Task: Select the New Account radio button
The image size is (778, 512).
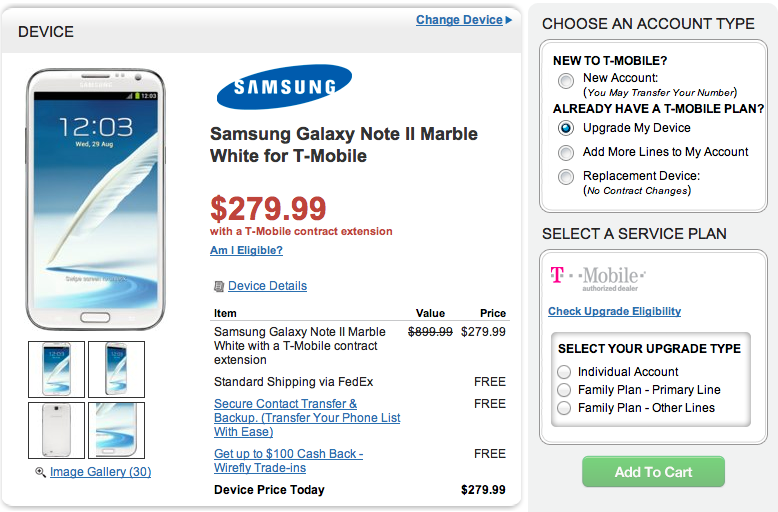Action: click(567, 81)
